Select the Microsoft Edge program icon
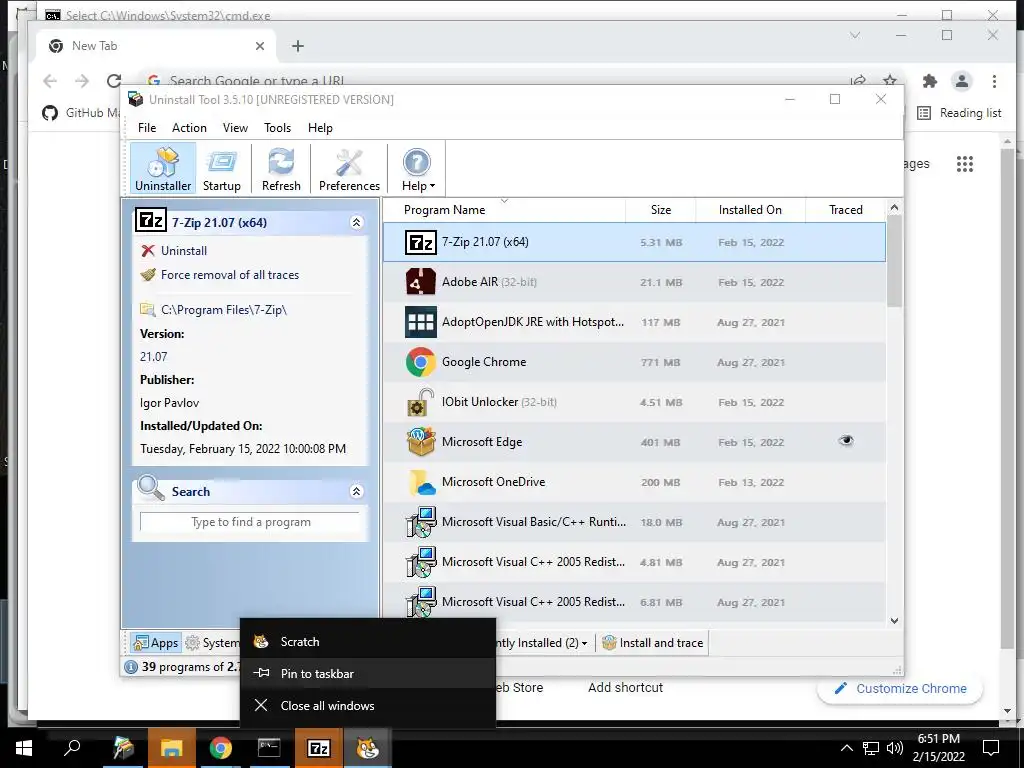Image resolution: width=1024 pixels, height=768 pixels. click(421, 442)
